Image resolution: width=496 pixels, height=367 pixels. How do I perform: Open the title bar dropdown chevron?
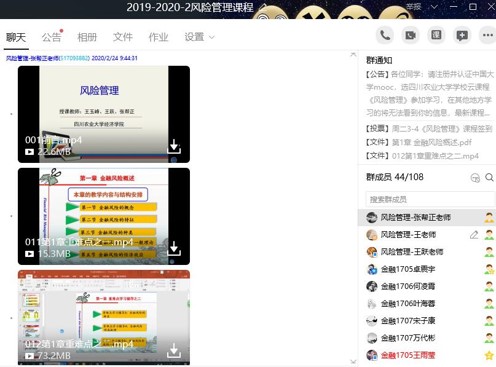[434, 7]
